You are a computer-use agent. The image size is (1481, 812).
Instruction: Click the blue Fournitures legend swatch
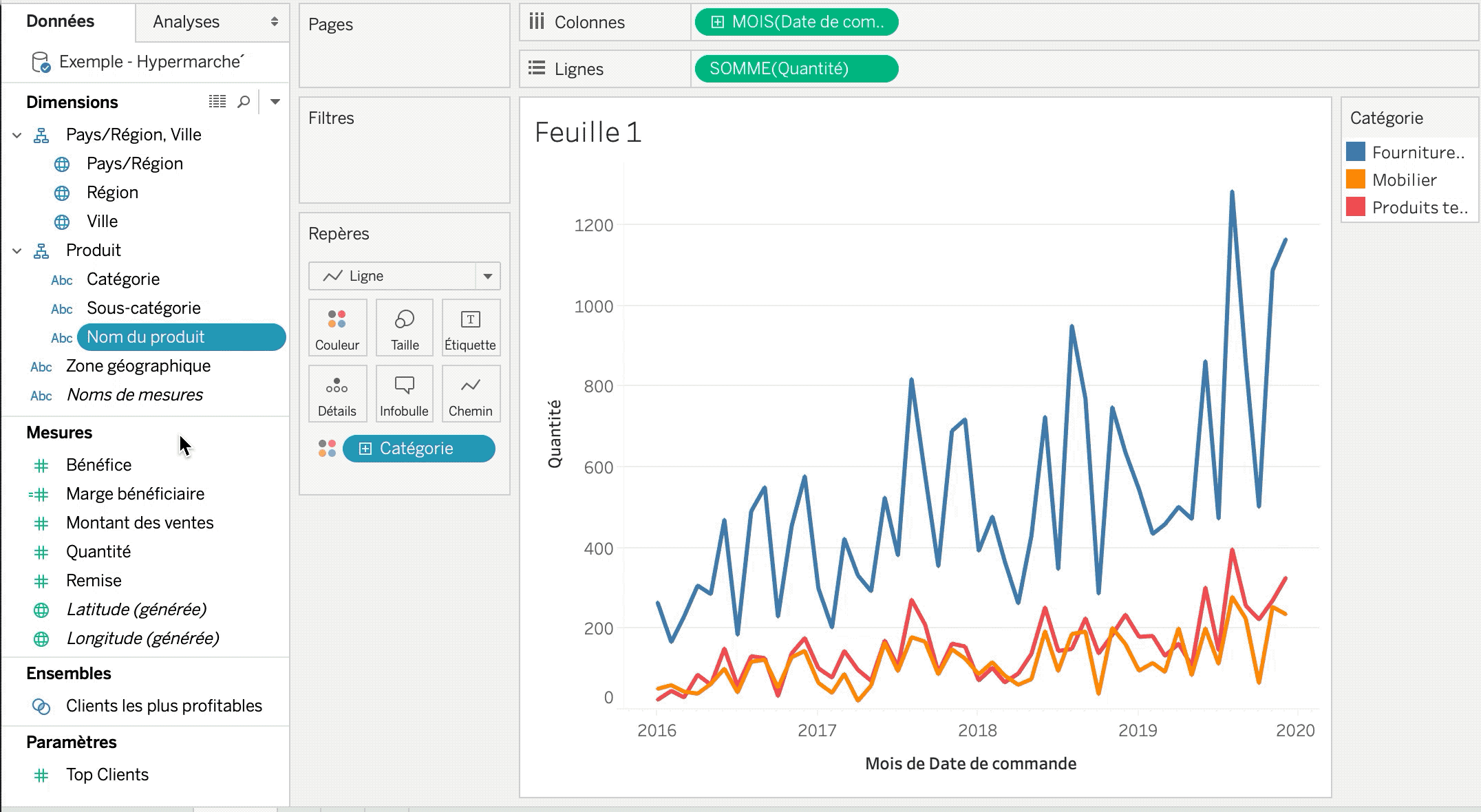(x=1356, y=152)
